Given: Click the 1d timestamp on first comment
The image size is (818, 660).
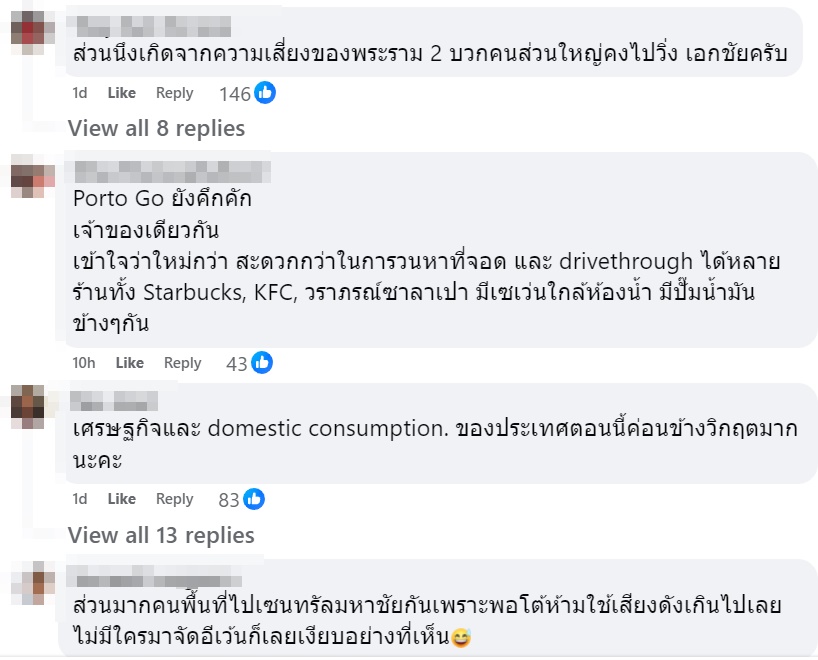Looking at the screenshot, I should point(80,93).
